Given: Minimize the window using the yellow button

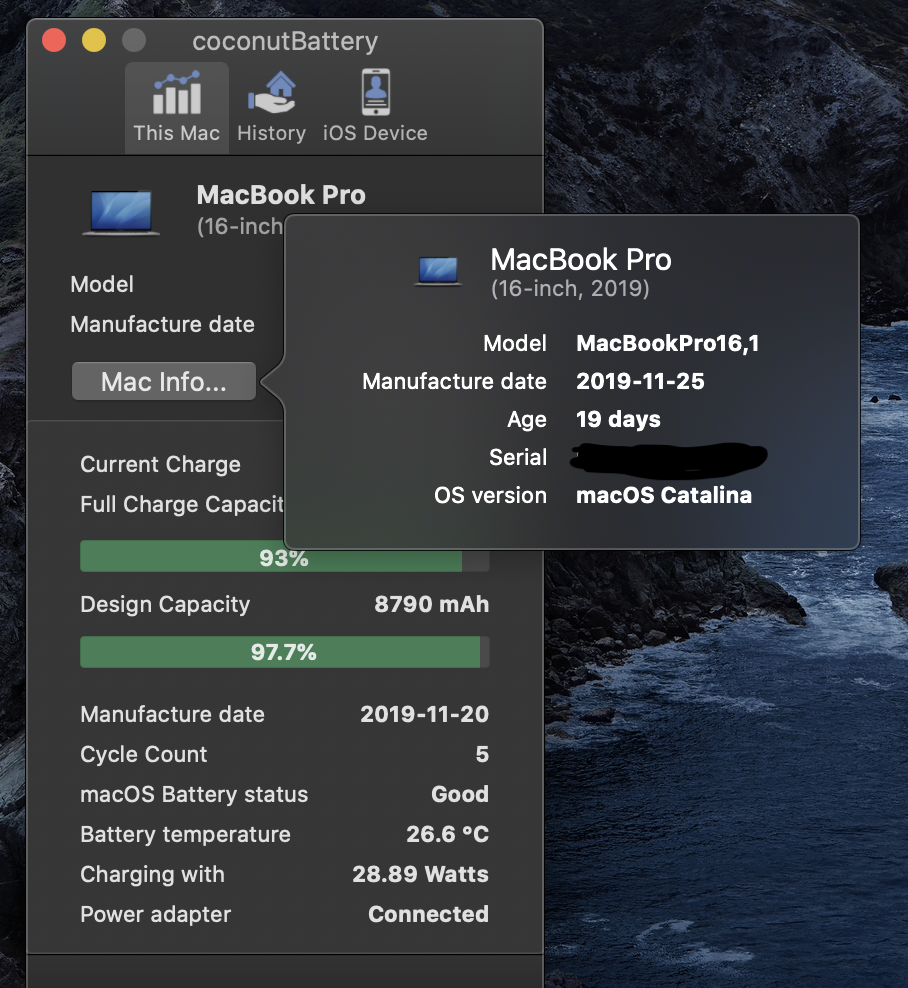Looking at the screenshot, I should (94, 41).
